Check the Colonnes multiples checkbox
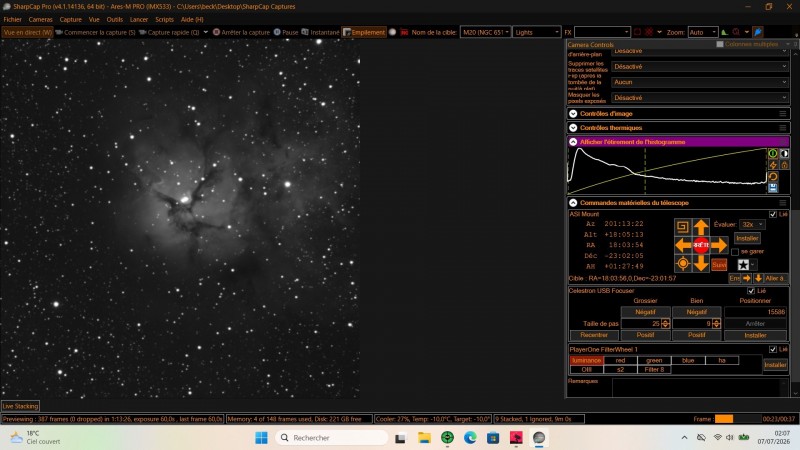The height and width of the screenshot is (450, 800). 720,44
